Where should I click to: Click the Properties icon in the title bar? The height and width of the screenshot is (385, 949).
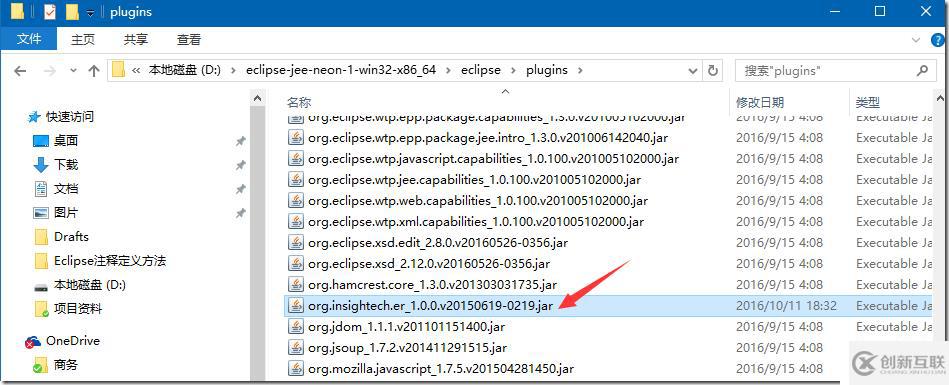click(50, 12)
